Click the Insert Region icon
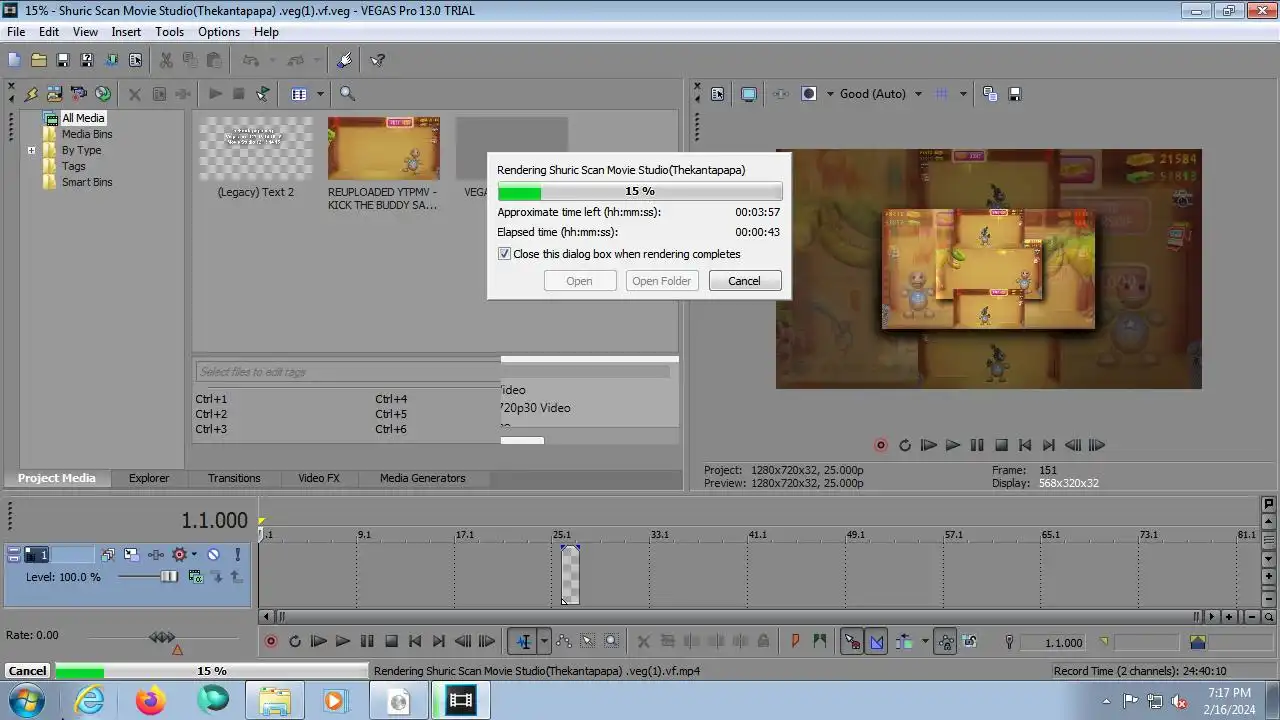Screen dimensions: 1280x720 [820, 642]
